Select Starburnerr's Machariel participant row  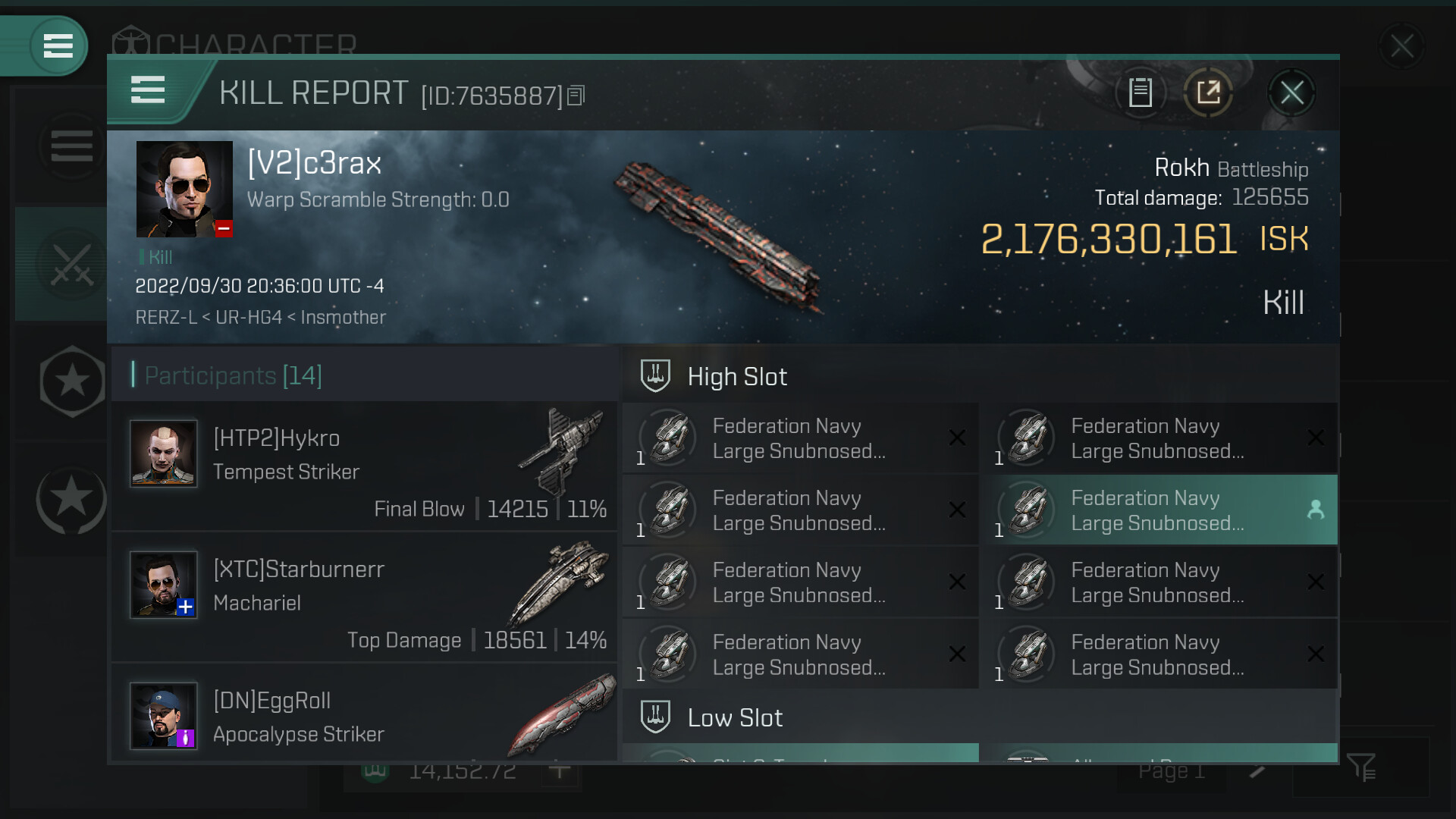[x=364, y=597]
